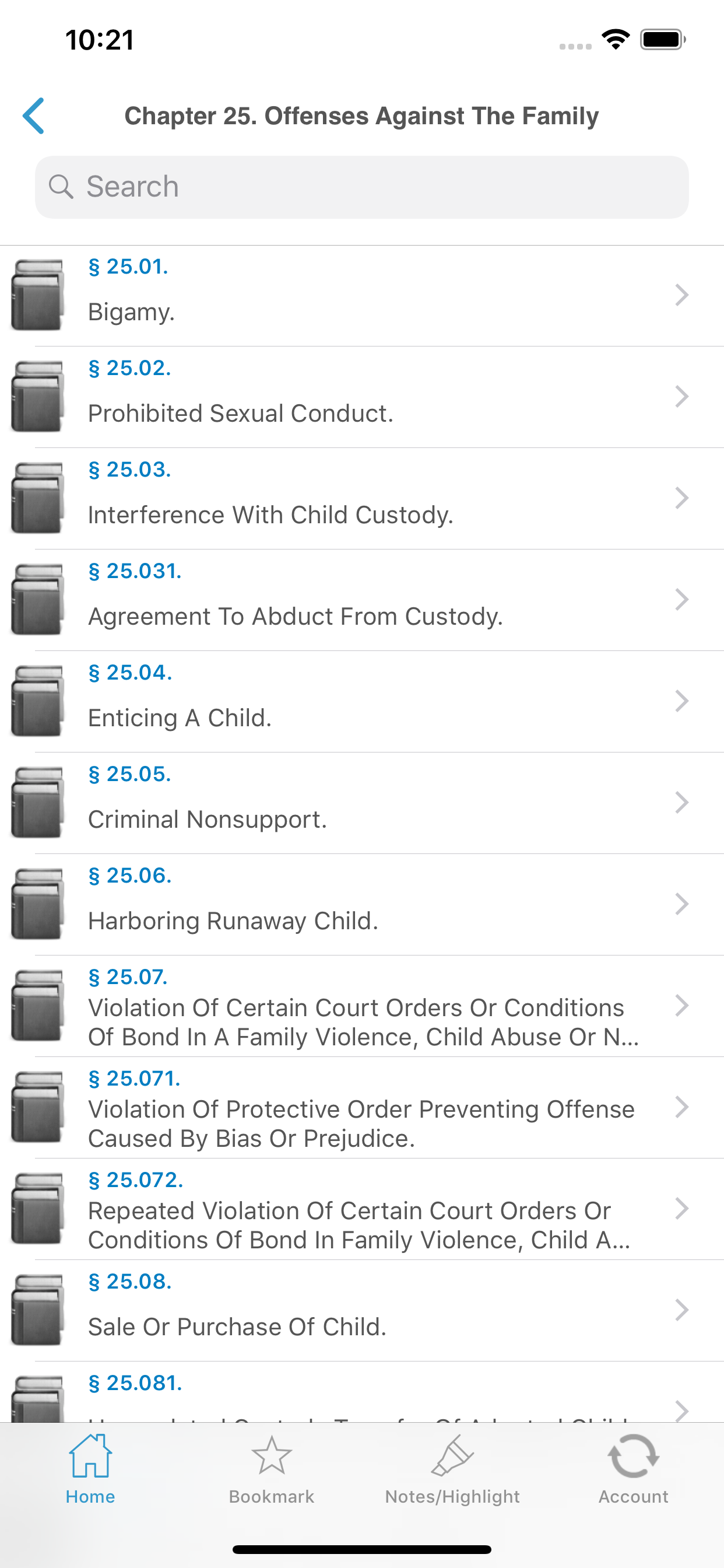Open Agreement To Abduct From Custody section
Screen dimensions: 724x1568
pos(296,617)
